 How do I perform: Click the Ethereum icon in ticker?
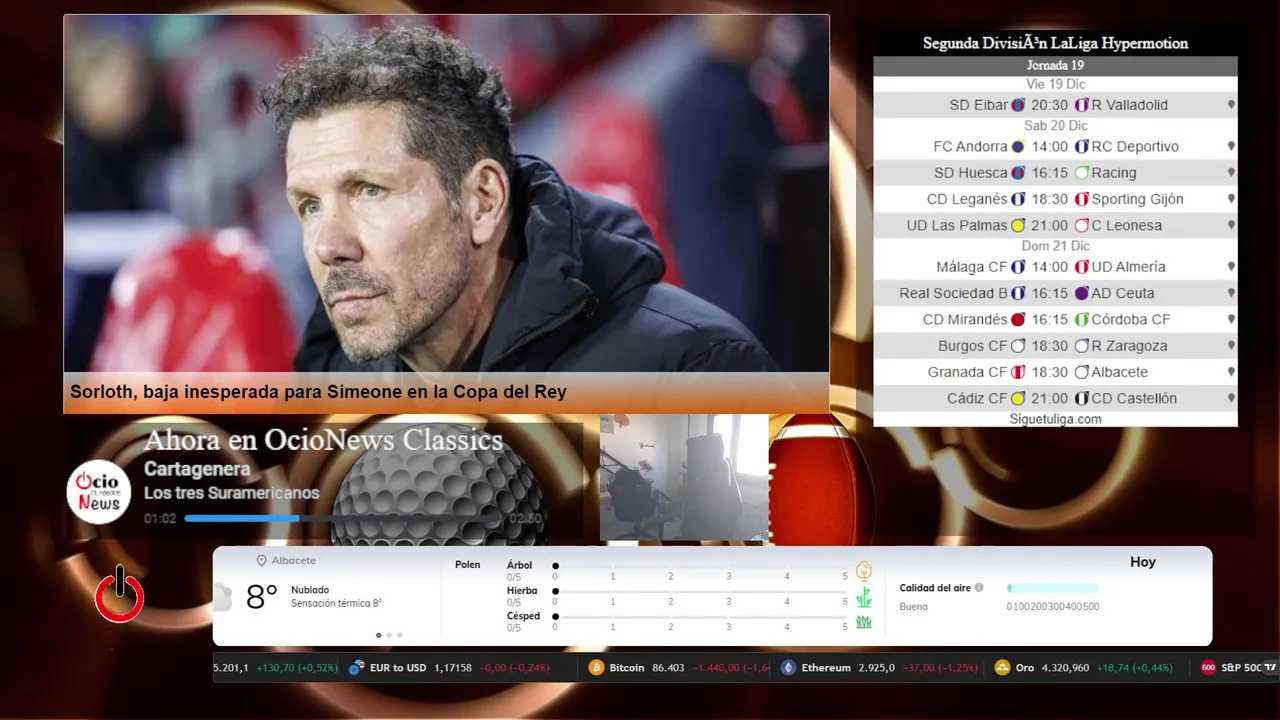[789, 668]
